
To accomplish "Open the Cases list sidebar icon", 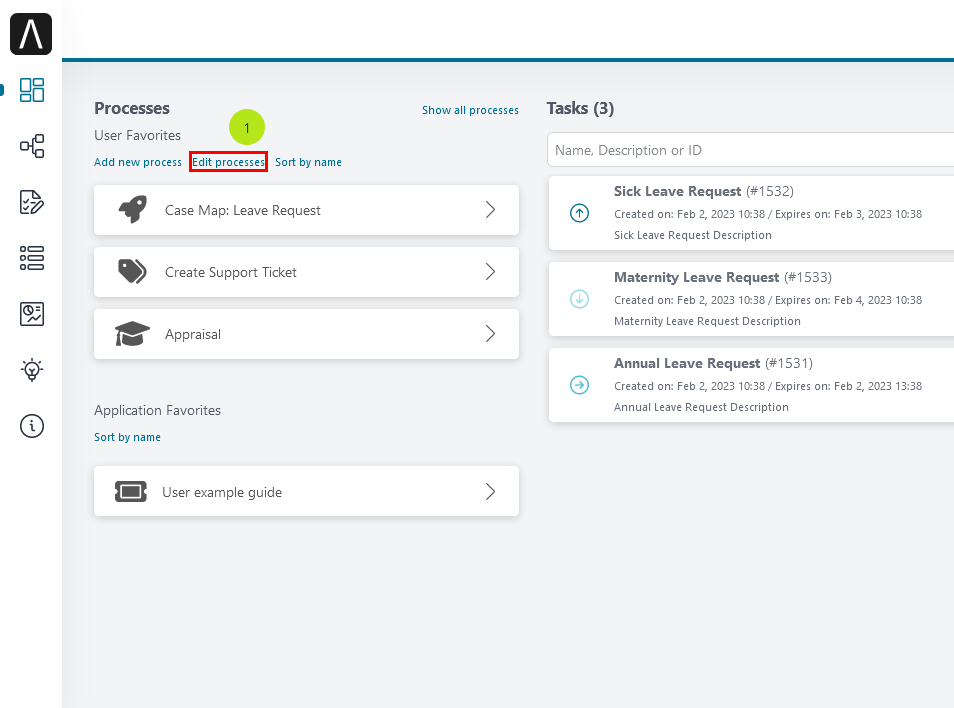I will point(32,258).
